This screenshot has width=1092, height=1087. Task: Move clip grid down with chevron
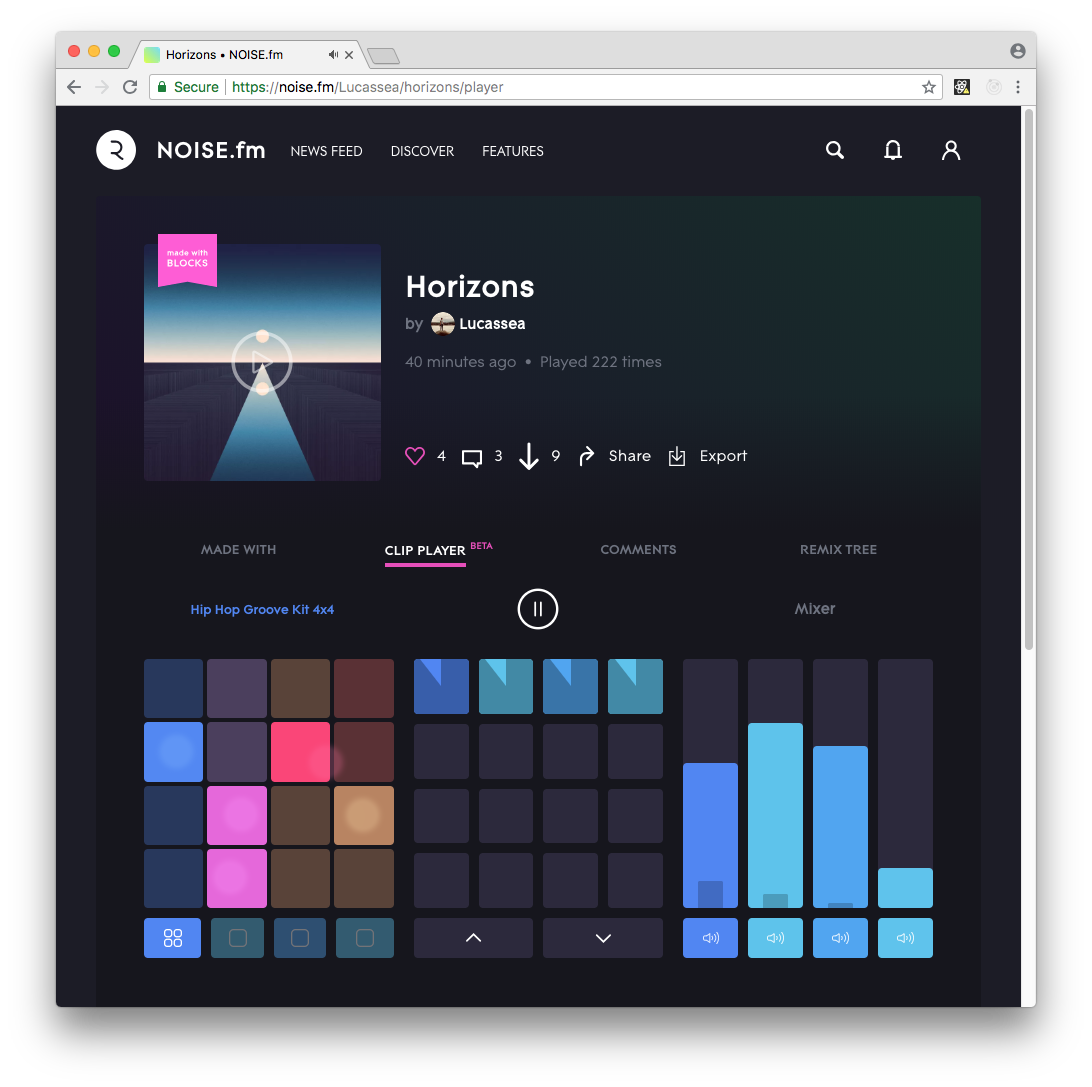point(603,938)
